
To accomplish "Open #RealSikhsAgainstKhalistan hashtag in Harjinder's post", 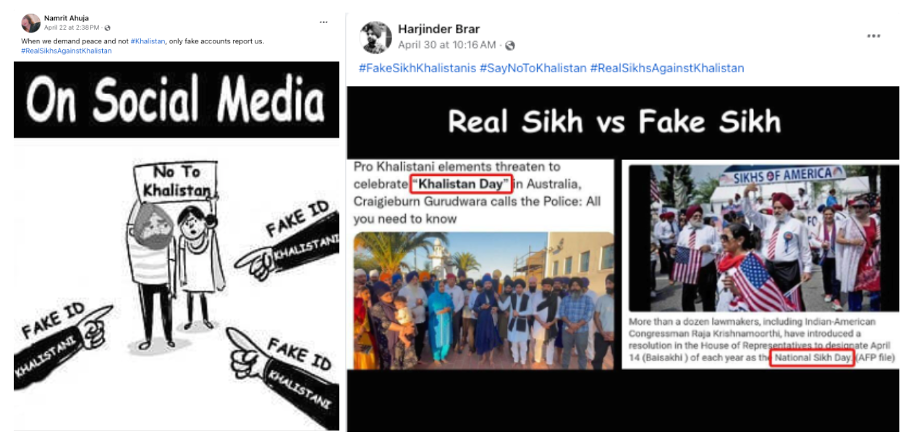I will (x=667, y=68).
